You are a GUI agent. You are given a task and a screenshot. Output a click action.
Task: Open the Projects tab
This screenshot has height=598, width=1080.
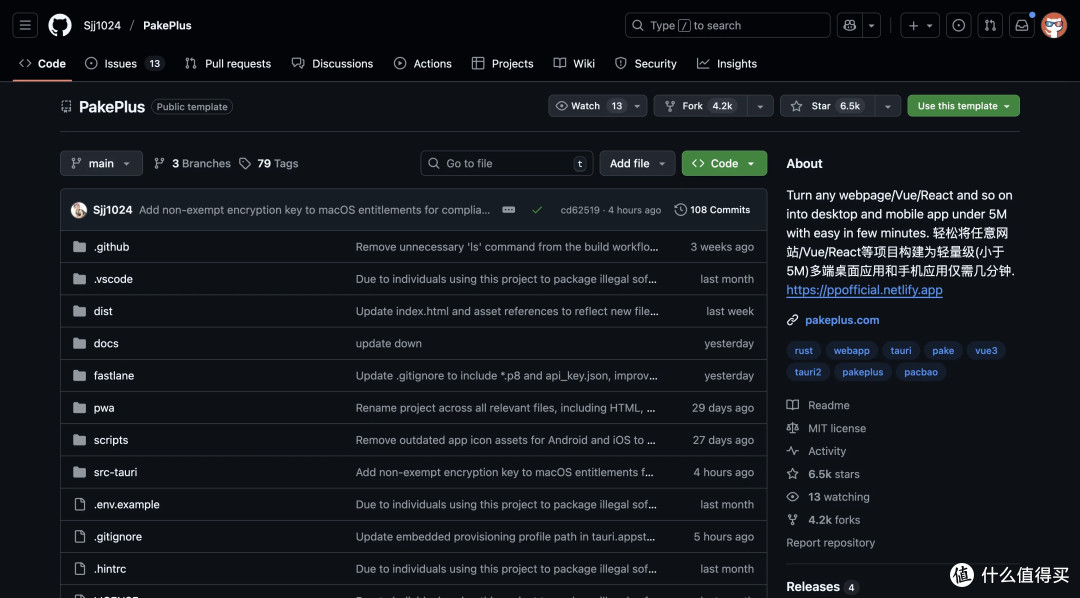[502, 63]
